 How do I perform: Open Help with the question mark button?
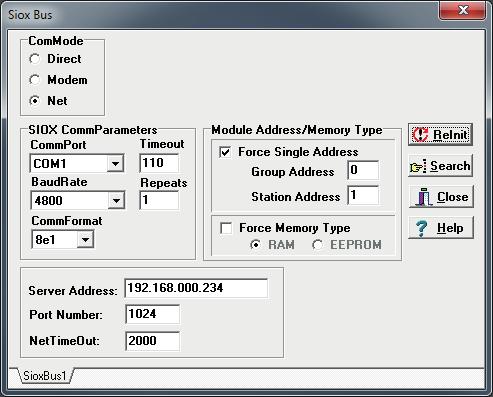pos(441,228)
